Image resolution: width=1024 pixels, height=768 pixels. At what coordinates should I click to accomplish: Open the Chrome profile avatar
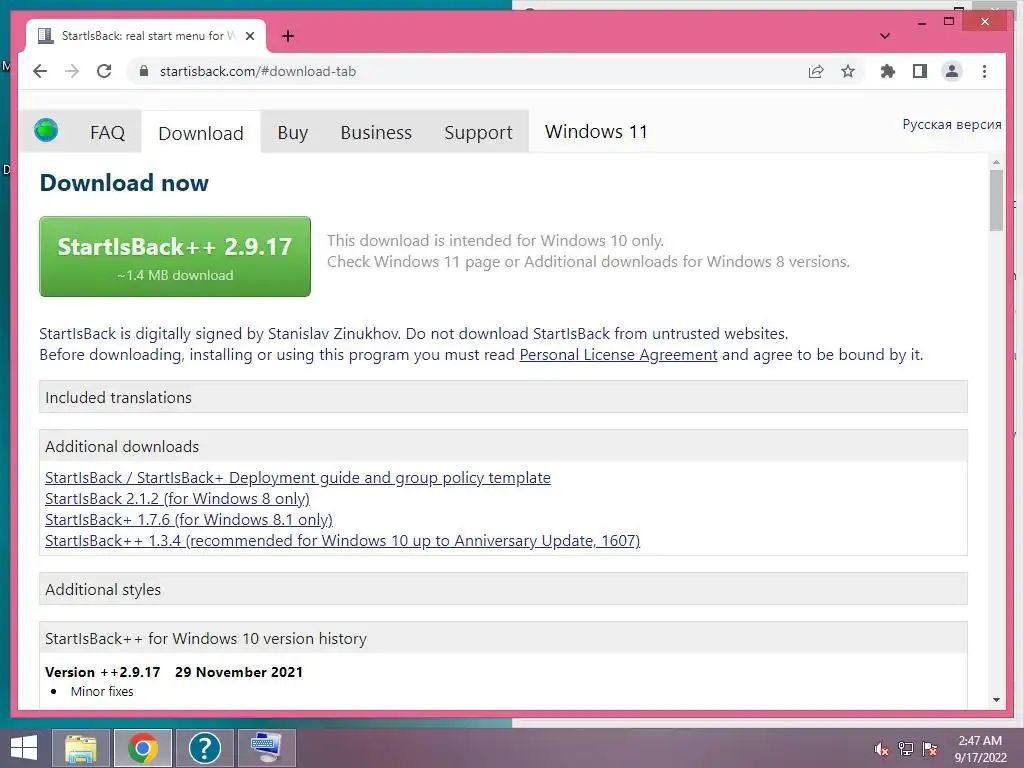pos(952,71)
